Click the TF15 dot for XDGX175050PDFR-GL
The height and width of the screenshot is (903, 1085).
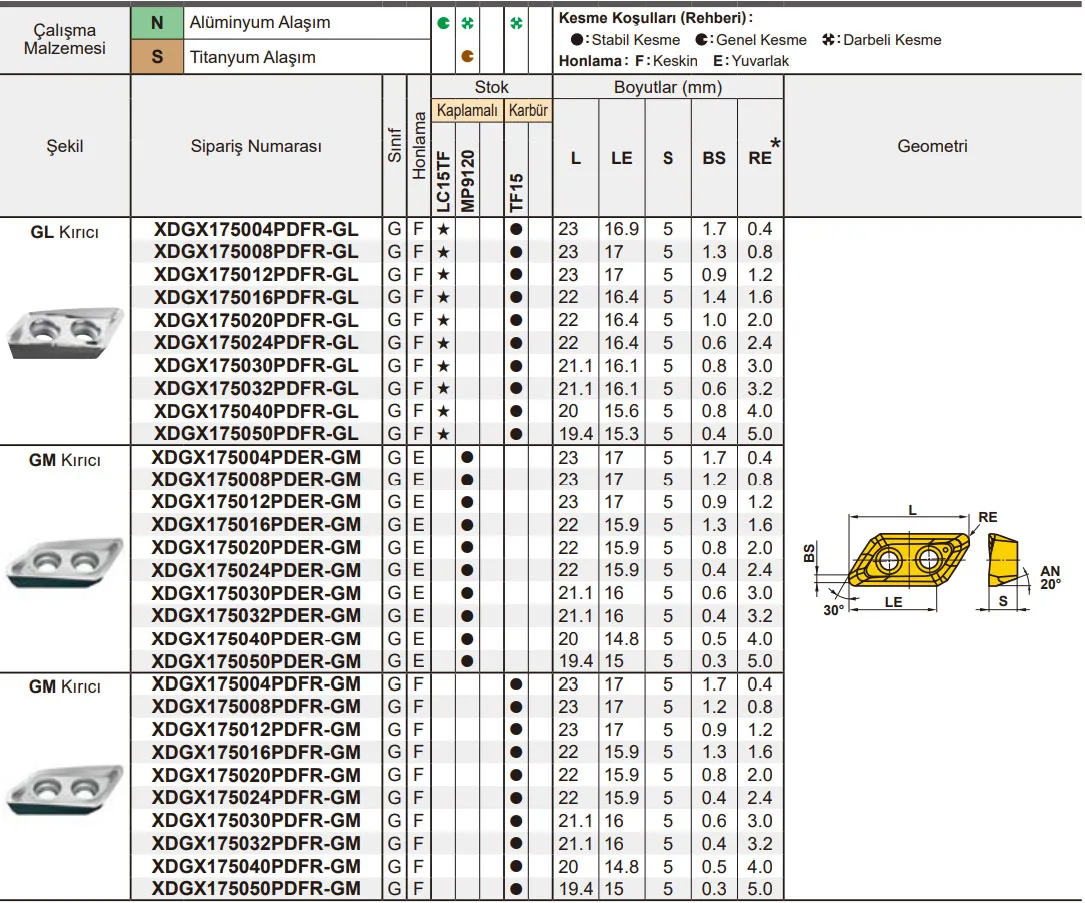tap(516, 434)
